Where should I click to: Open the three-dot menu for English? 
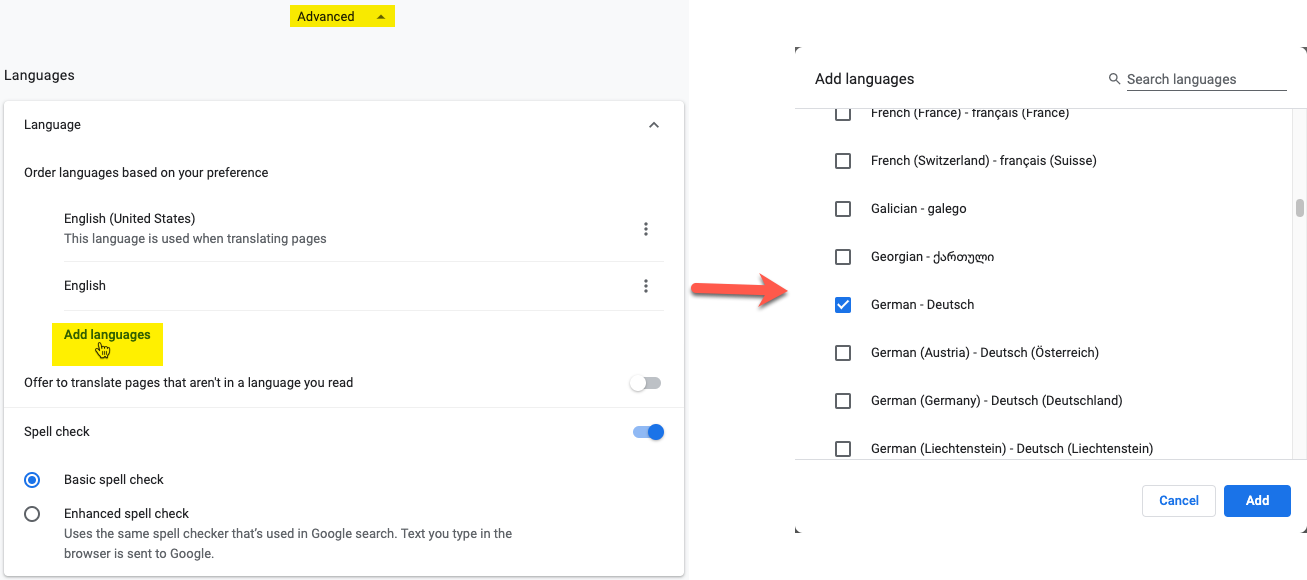coord(646,286)
